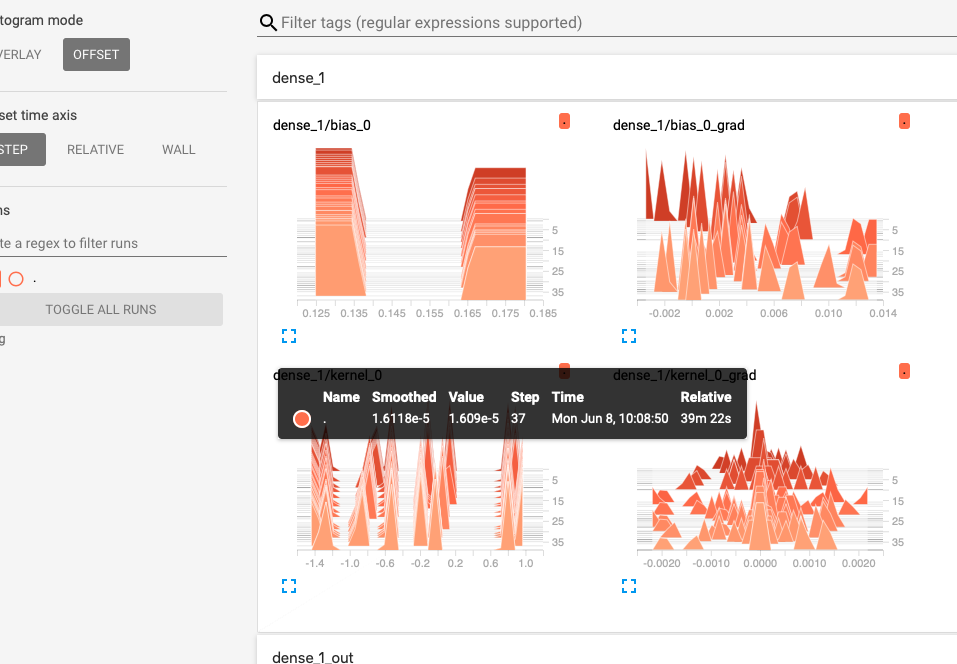
Task: Toggle the run radio circle for '.'
Action: (16, 279)
